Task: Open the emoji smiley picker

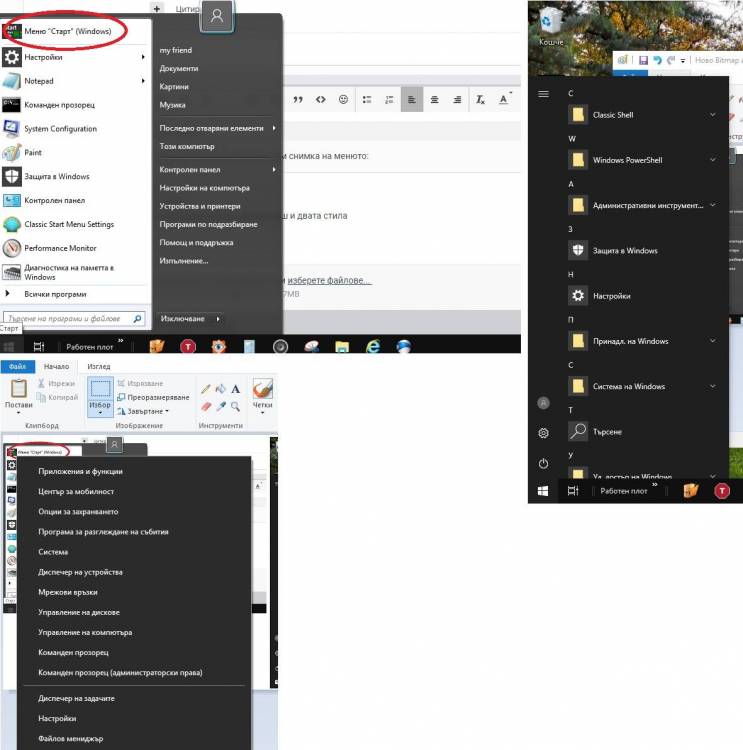Action: (x=343, y=99)
